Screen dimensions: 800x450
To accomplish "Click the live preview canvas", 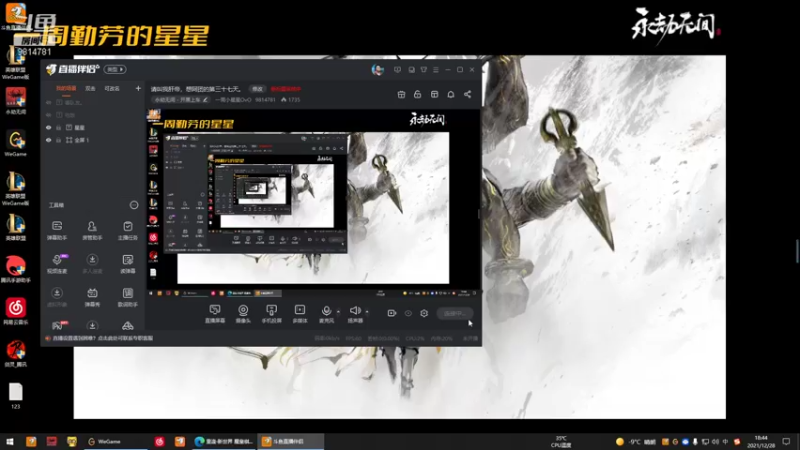I will click(x=313, y=203).
